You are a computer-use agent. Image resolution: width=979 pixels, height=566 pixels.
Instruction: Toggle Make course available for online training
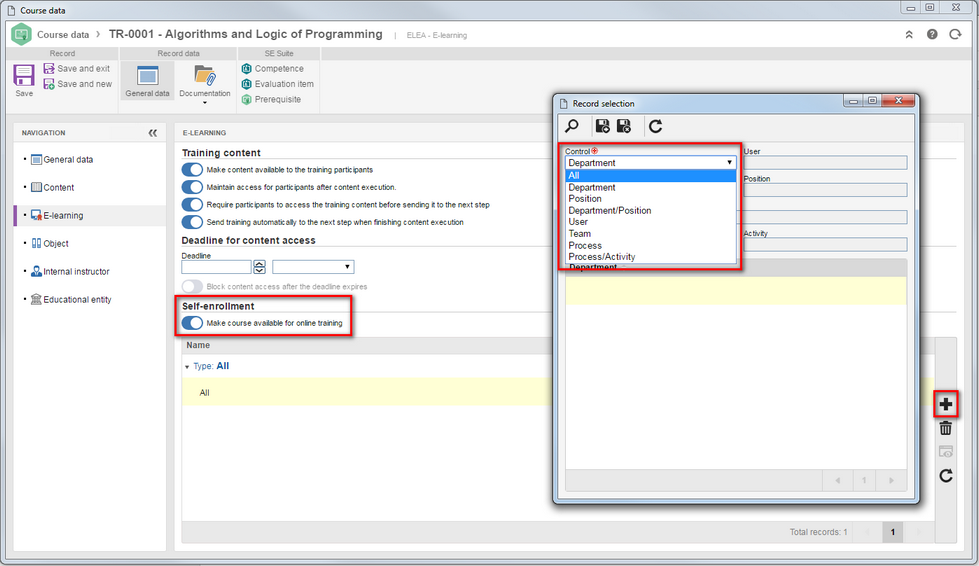point(192,323)
